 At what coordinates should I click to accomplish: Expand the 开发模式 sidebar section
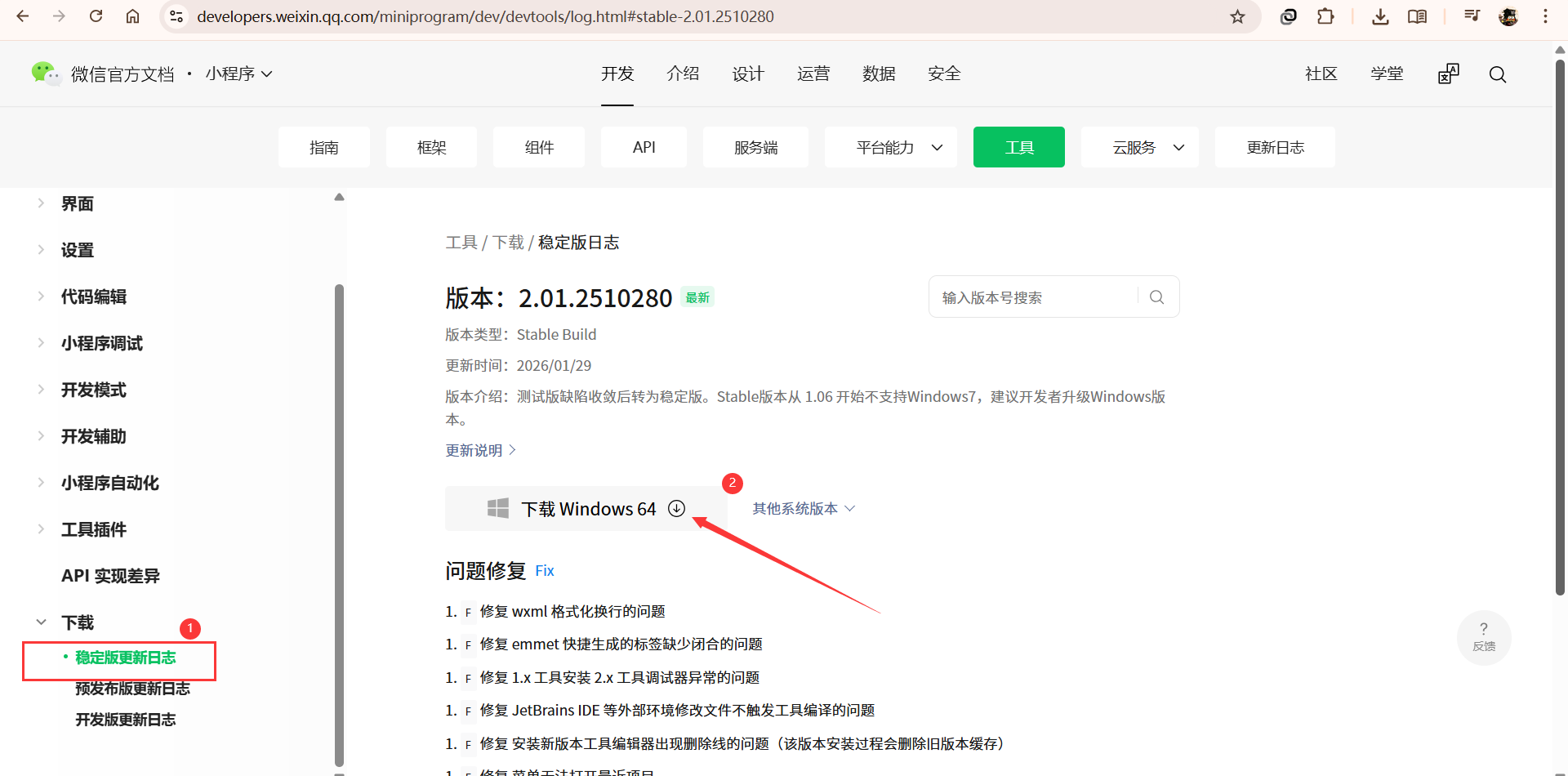coord(41,390)
